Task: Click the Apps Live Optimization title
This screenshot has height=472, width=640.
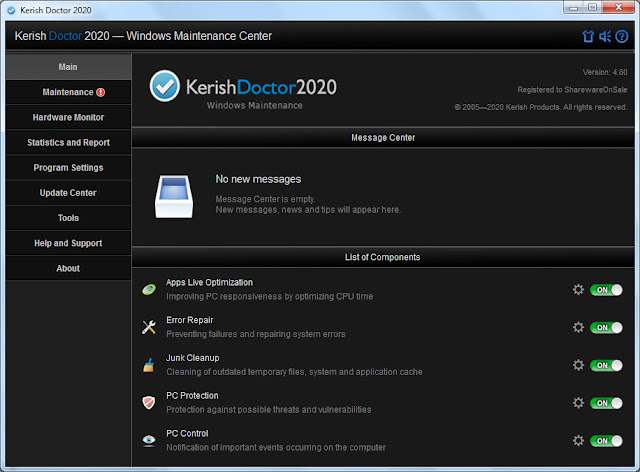Action: click(x=209, y=283)
